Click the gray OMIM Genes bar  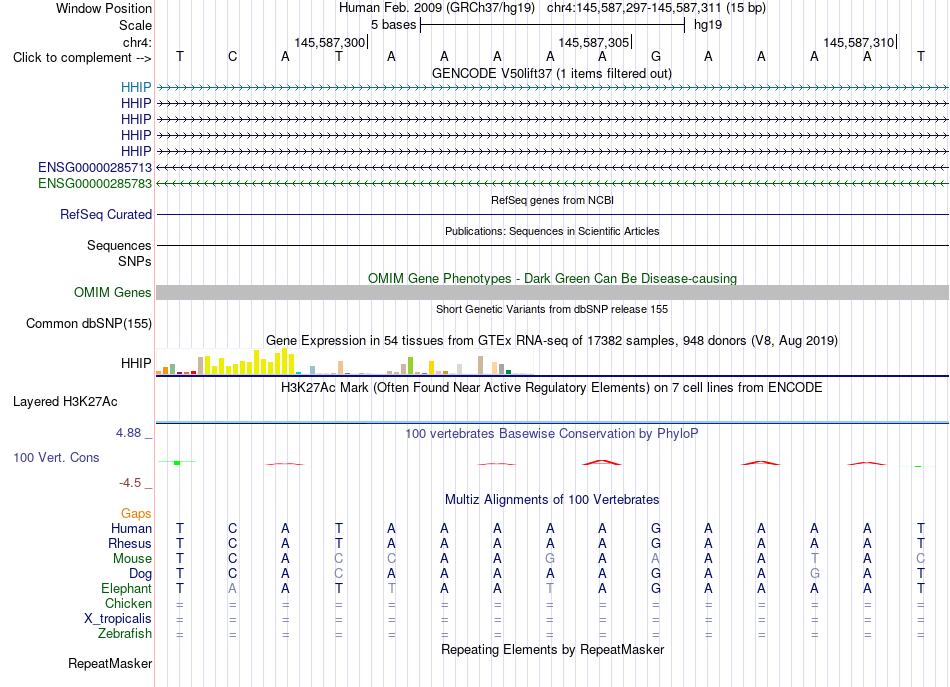coord(552,293)
